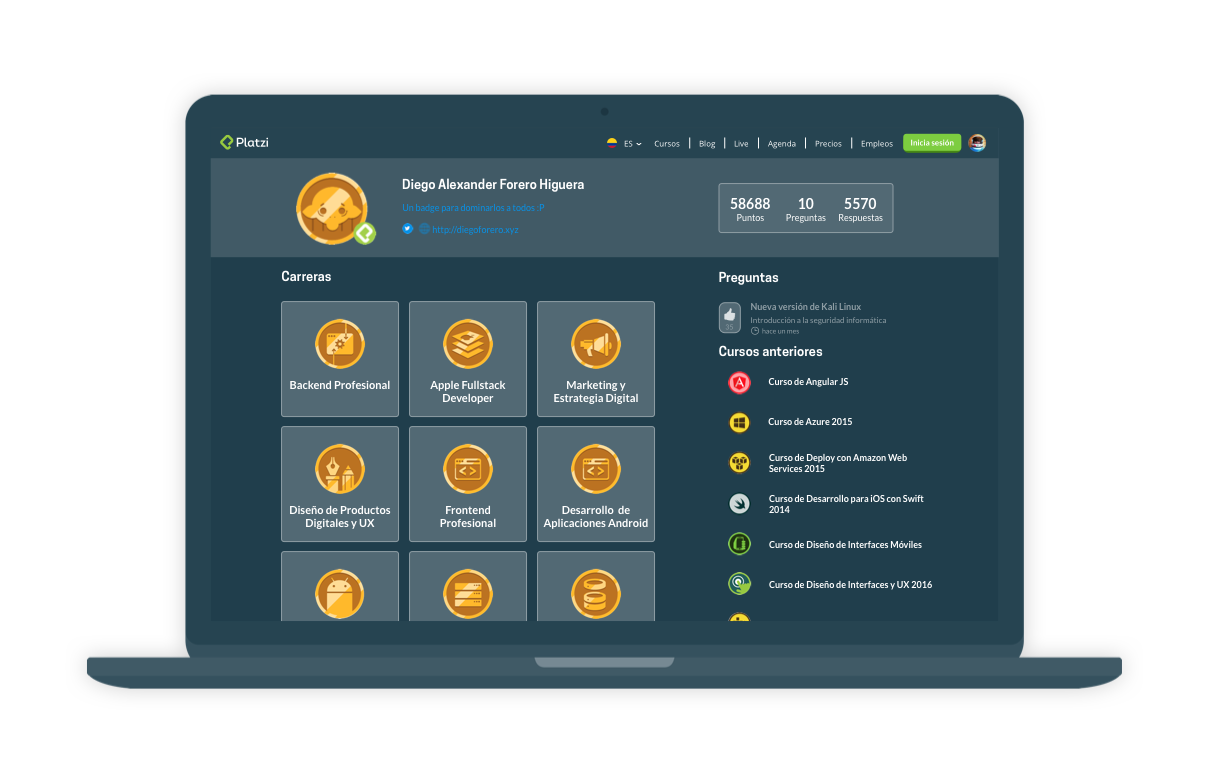Open the Agenda menu item

pos(782,144)
